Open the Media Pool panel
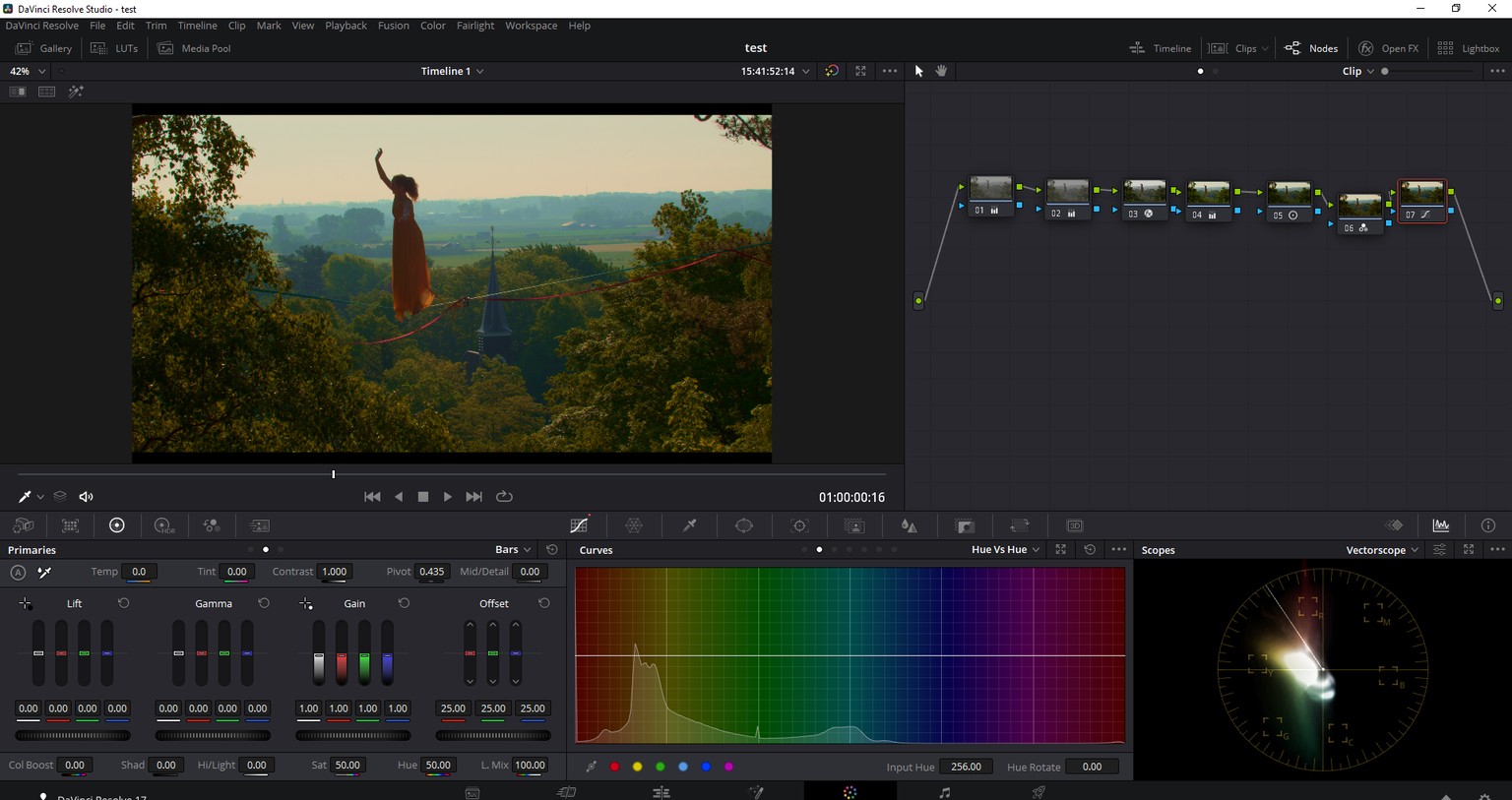1512x800 pixels. tap(195, 48)
